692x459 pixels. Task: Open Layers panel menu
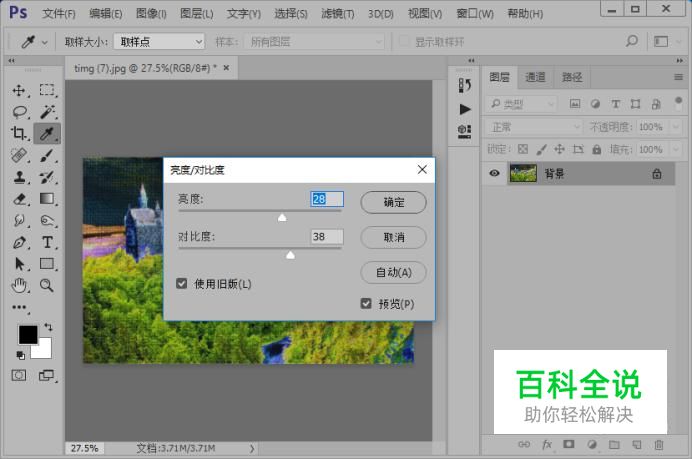tap(678, 77)
